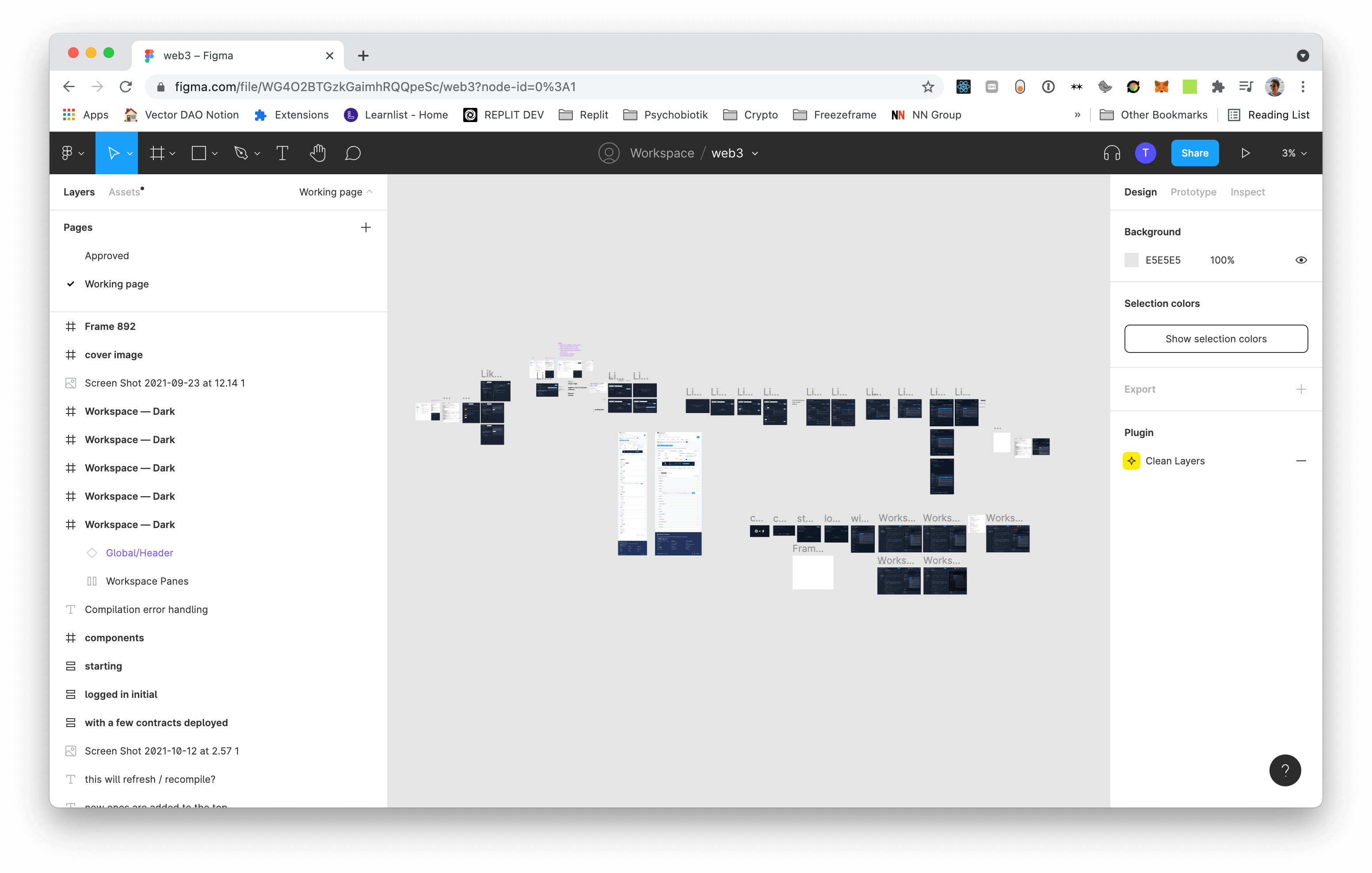
Task: Select the Pen tool
Action: pyautogui.click(x=240, y=153)
